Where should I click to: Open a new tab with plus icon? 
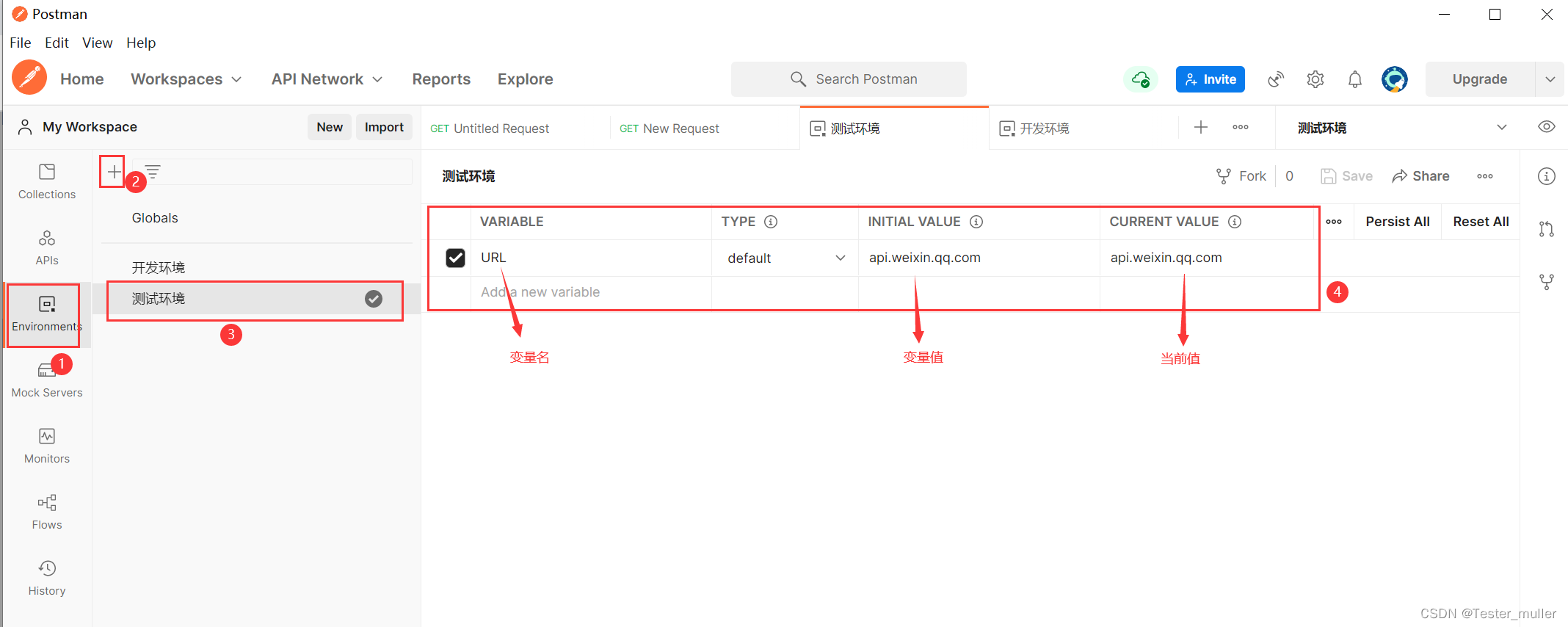click(x=1201, y=128)
